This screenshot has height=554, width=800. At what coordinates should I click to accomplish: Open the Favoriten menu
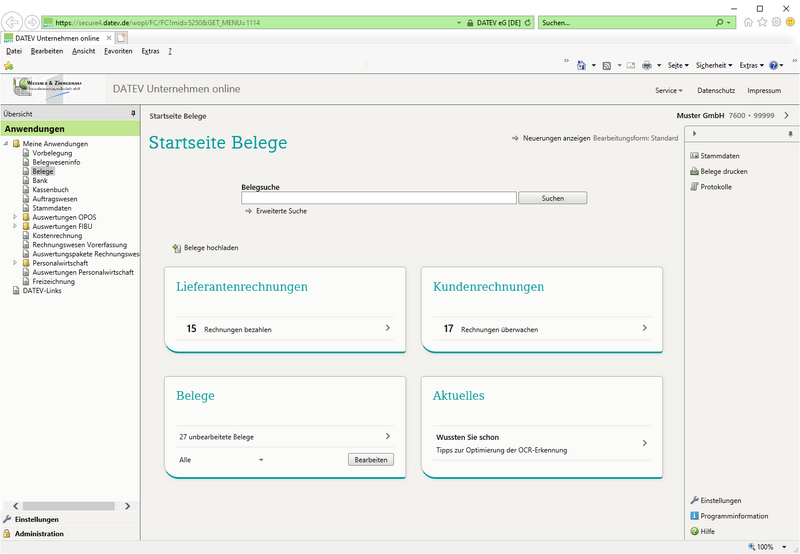point(118,51)
